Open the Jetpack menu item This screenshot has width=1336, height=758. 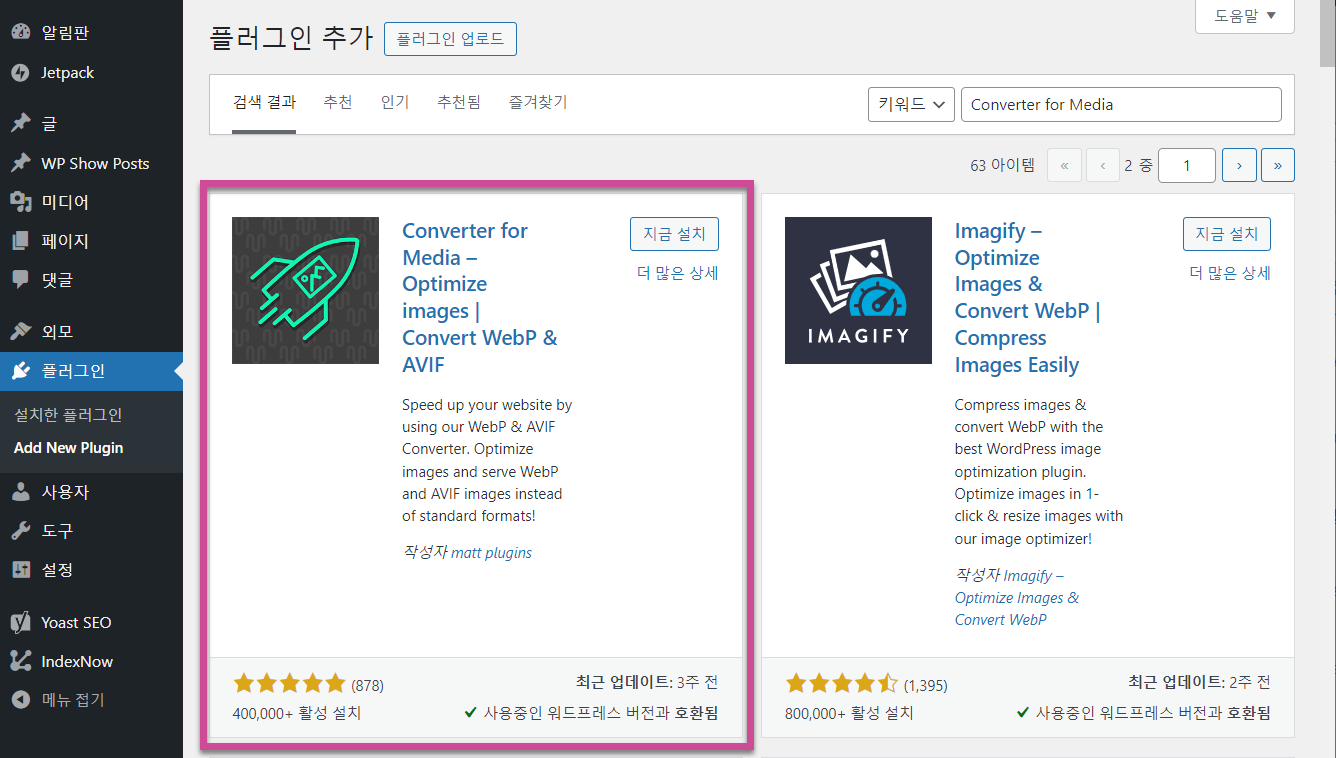(91, 73)
